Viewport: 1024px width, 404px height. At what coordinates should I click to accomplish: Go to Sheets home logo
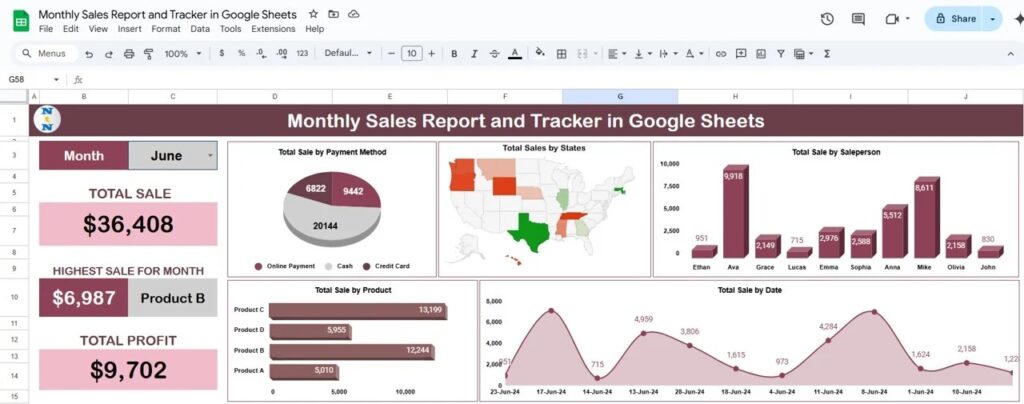(x=21, y=20)
